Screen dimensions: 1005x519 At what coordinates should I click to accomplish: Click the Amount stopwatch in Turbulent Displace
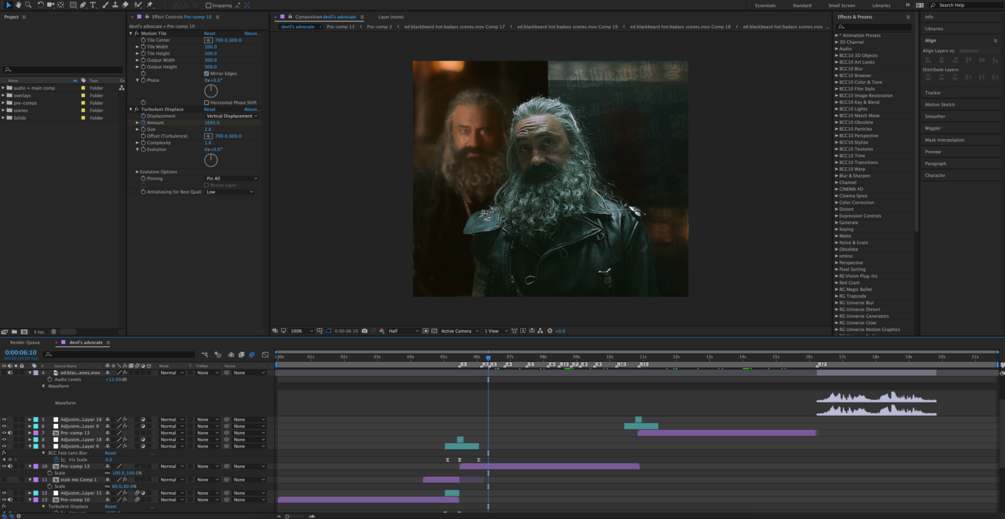pos(144,123)
